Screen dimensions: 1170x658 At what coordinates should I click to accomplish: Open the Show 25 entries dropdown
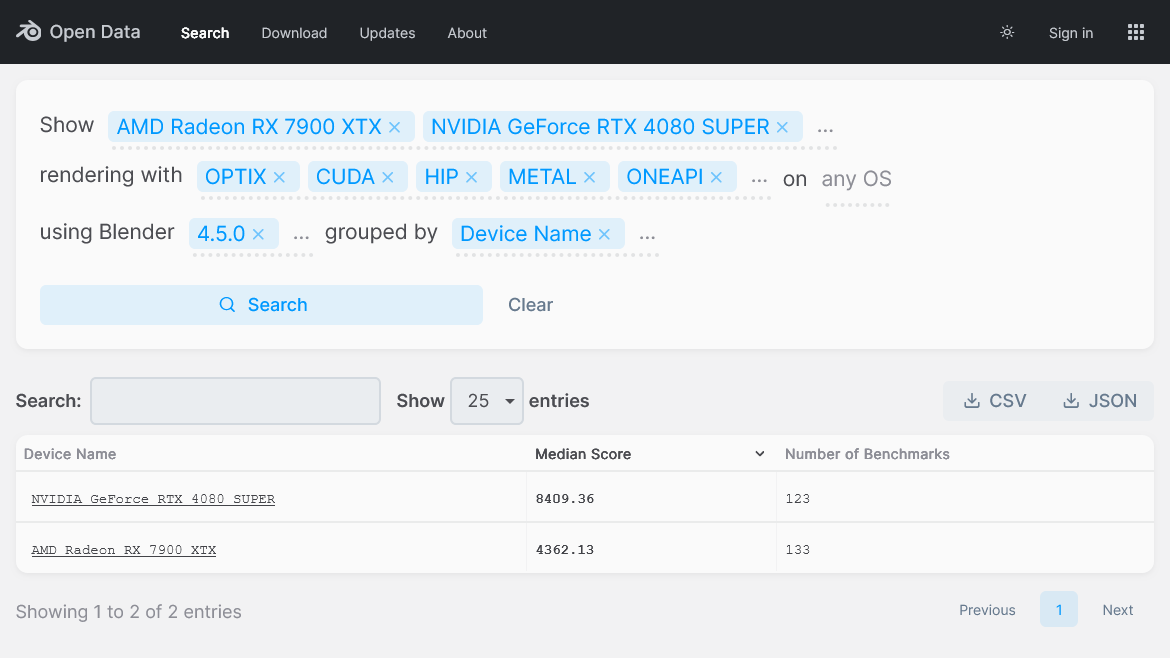[x=487, y=401]
